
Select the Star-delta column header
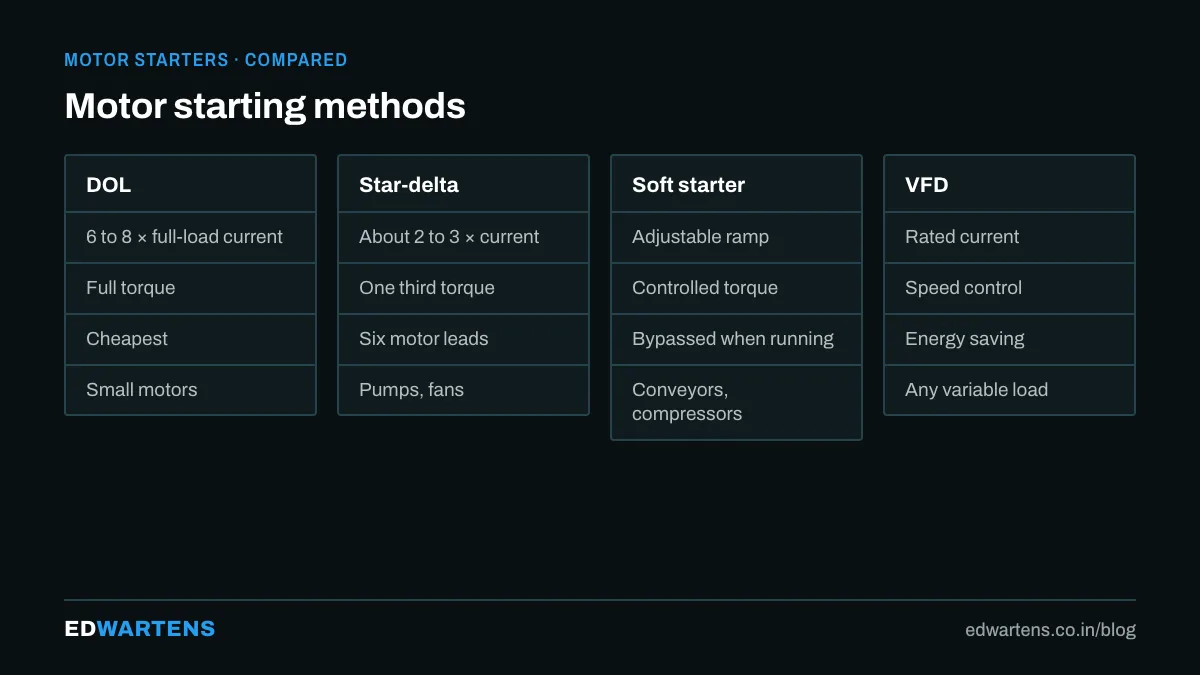coord(463,184)
